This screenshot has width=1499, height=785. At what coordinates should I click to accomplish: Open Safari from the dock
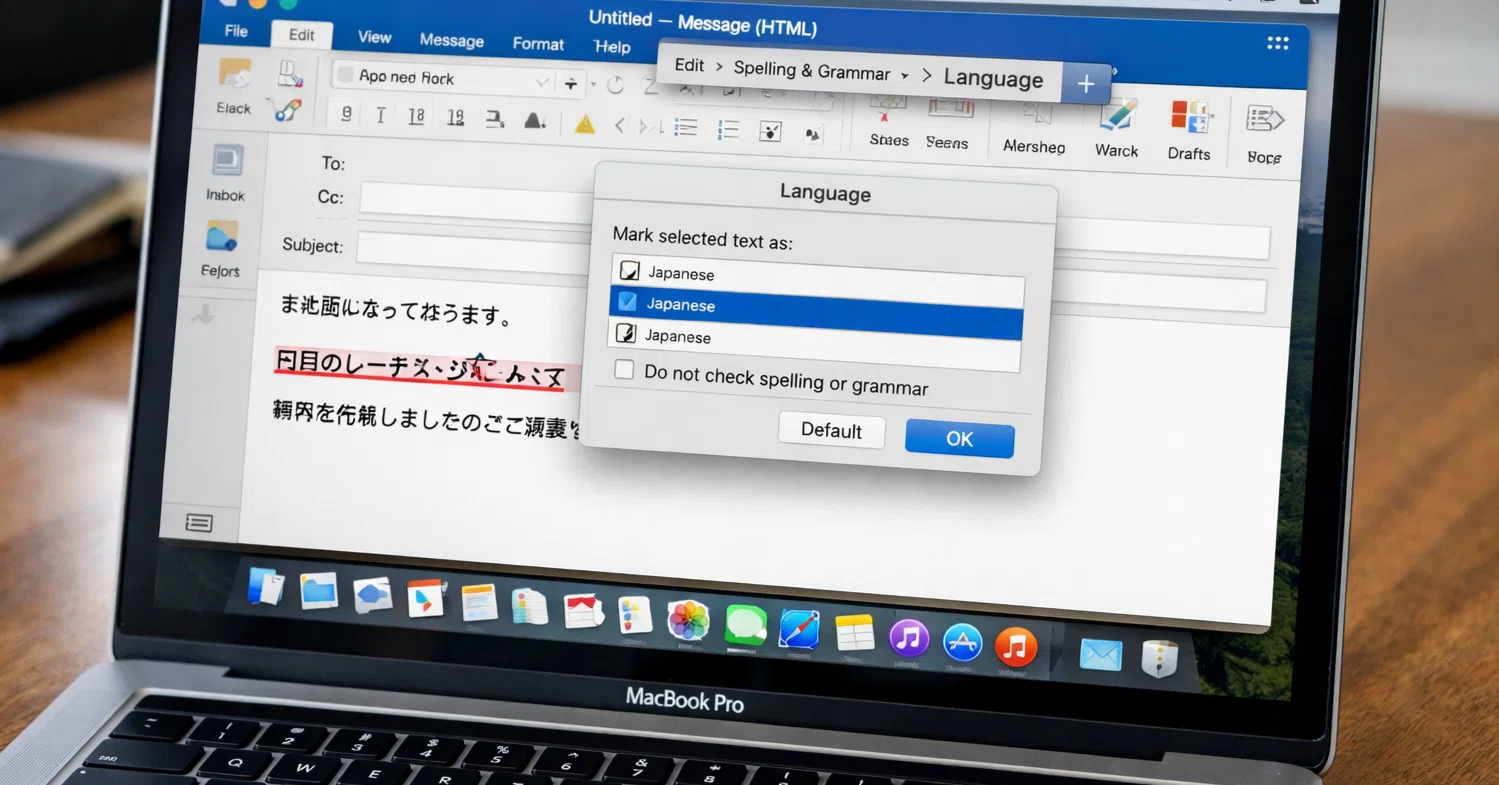pos(799,630)
